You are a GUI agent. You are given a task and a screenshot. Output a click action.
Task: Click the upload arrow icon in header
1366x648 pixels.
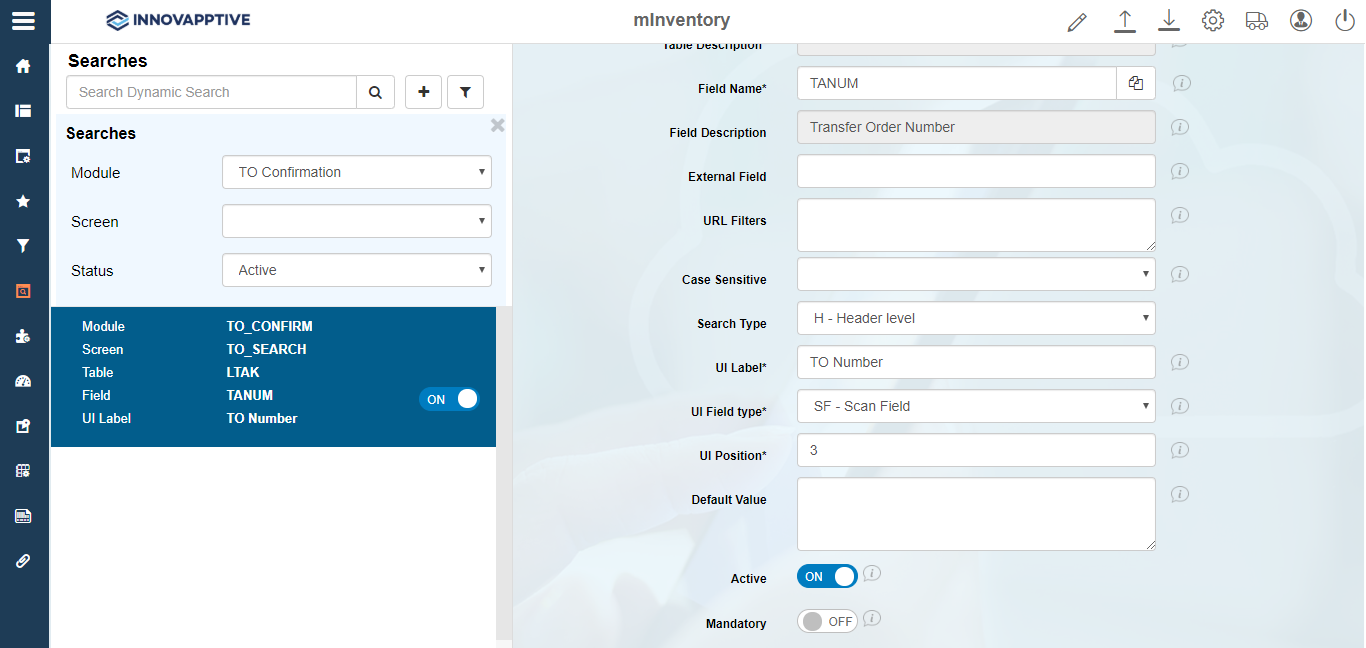[x=1125, y=21]
